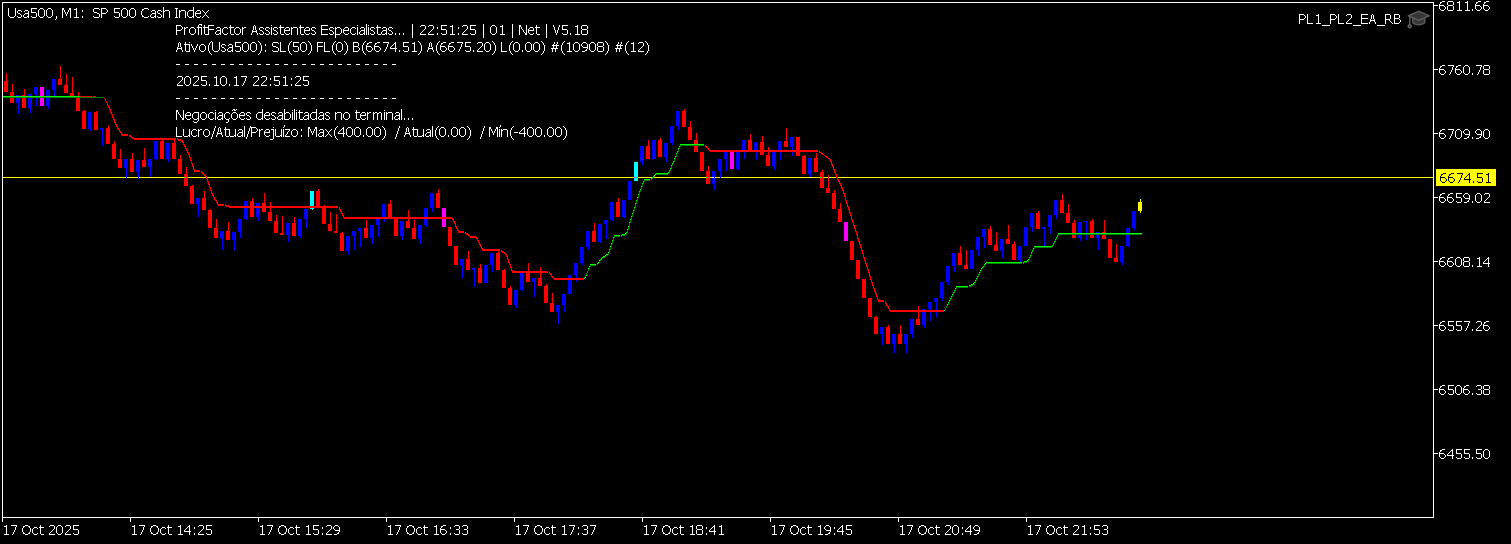
Task: Select the 17 Oct 14:25 time axis label
Action: 171,529
